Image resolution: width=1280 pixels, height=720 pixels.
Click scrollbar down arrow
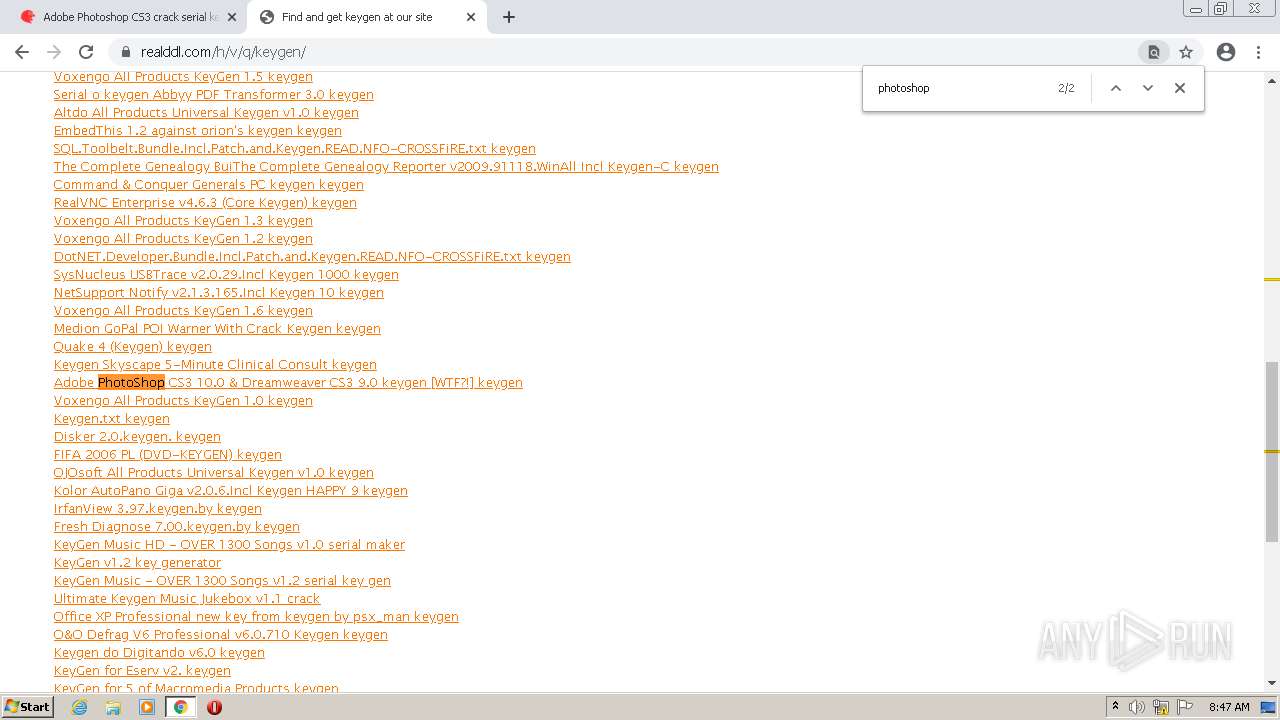[x=1272, y=683]
